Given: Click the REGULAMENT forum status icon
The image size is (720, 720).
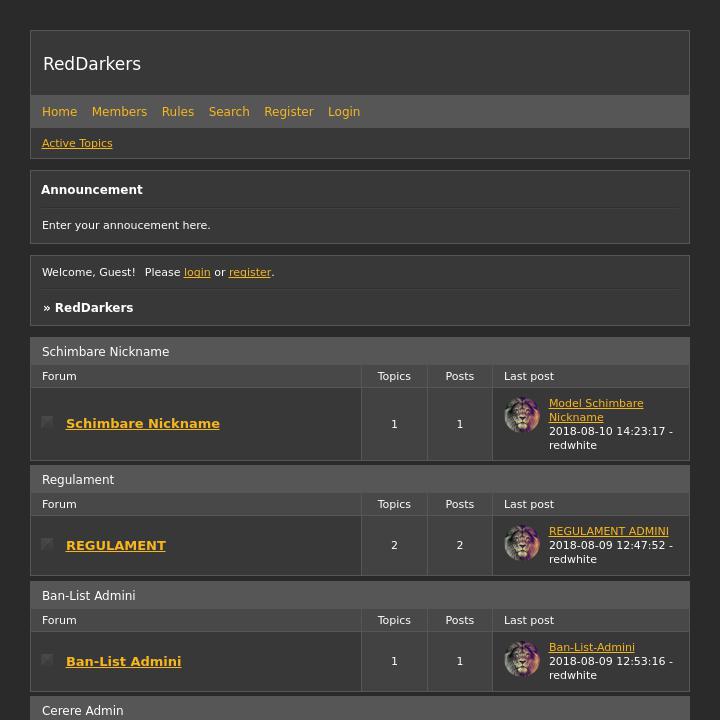Looking at the screenshot, I should coord(47,545).
